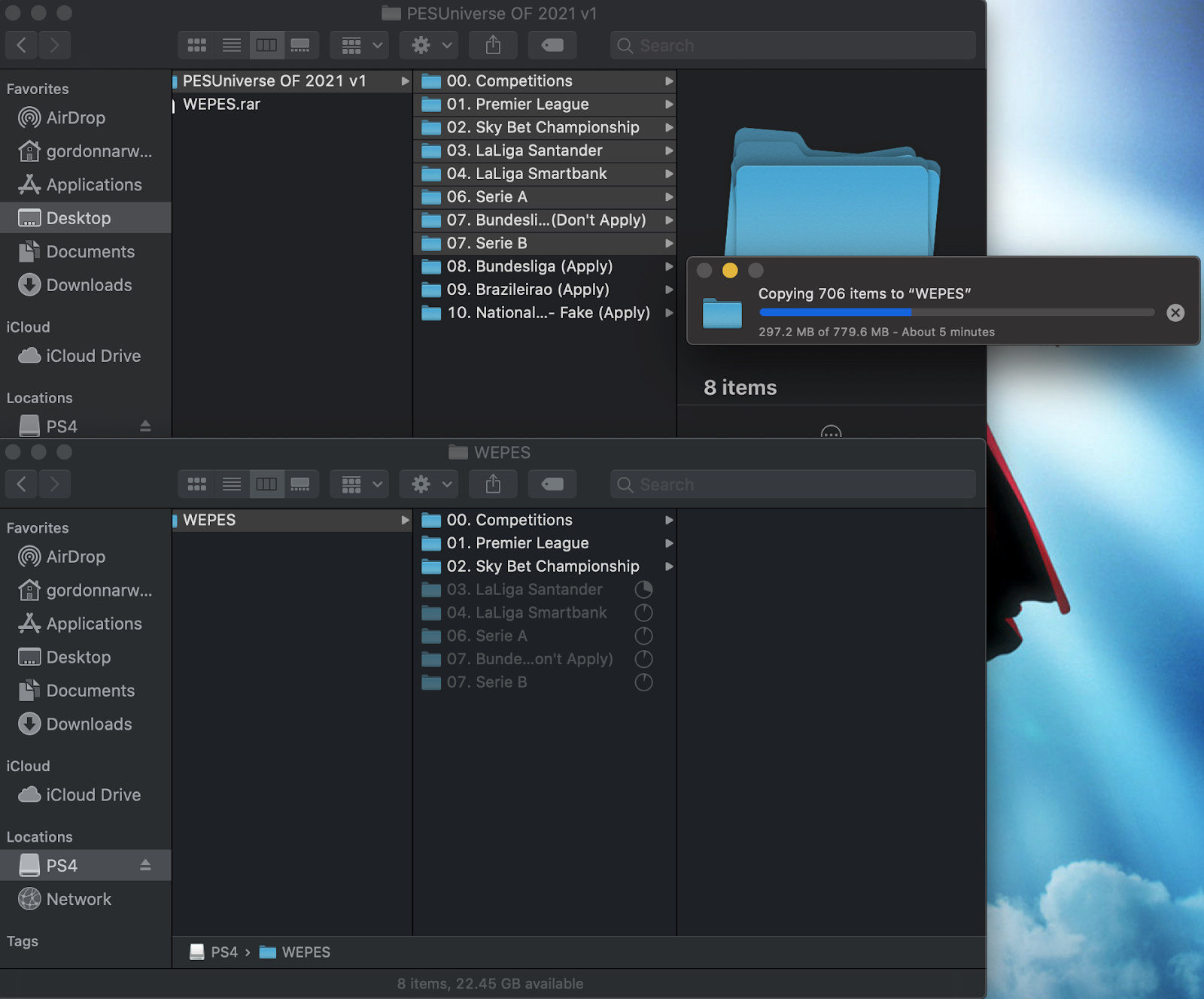1204x999 pixels.
Task: Open Downloads in WEPES window sidebar
Action: pos(86,724)
